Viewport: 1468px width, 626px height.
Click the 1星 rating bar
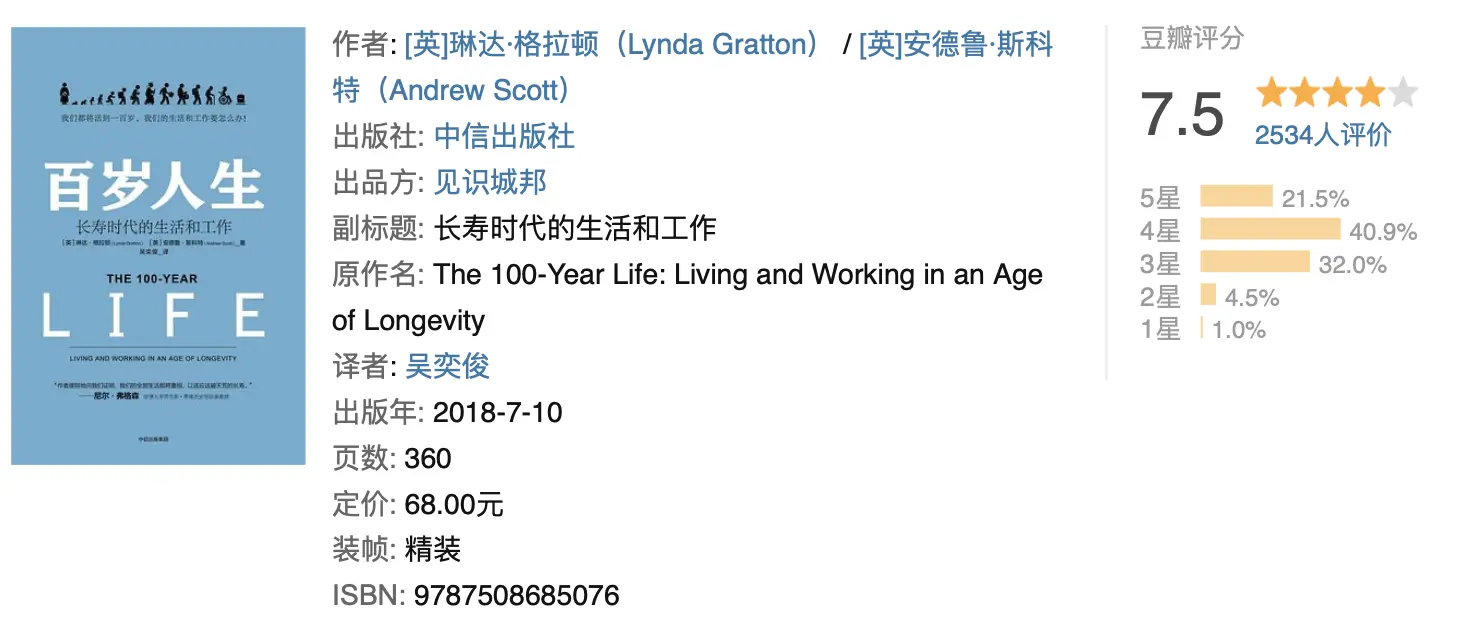[x=1202, y=329]
